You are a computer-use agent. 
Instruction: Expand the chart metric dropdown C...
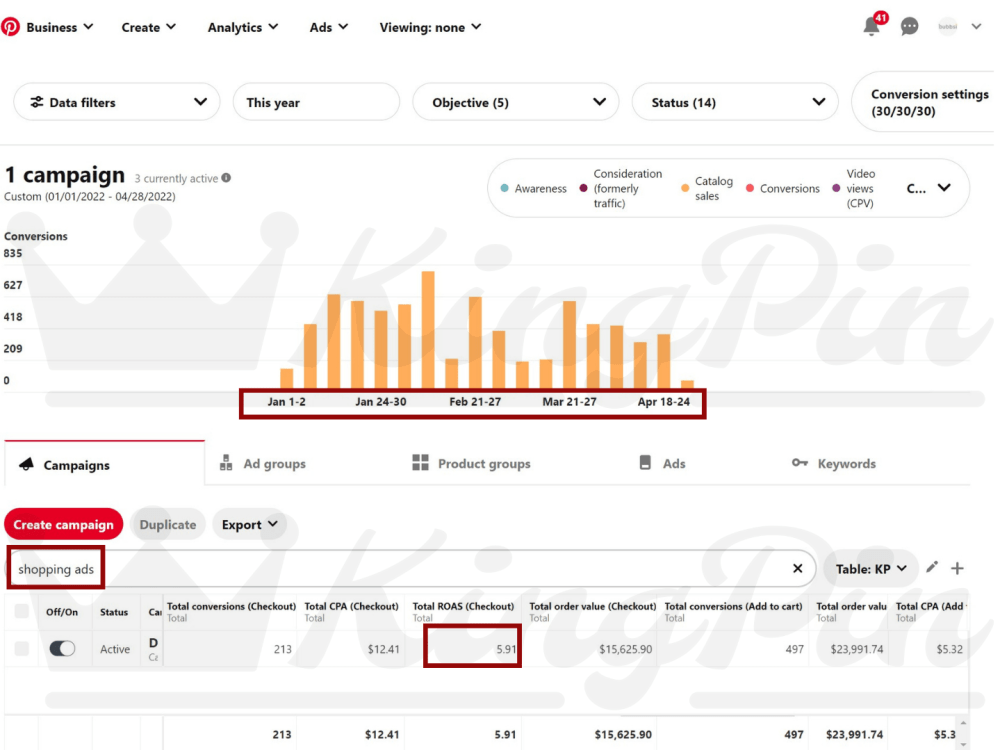(x=929, y=188)
